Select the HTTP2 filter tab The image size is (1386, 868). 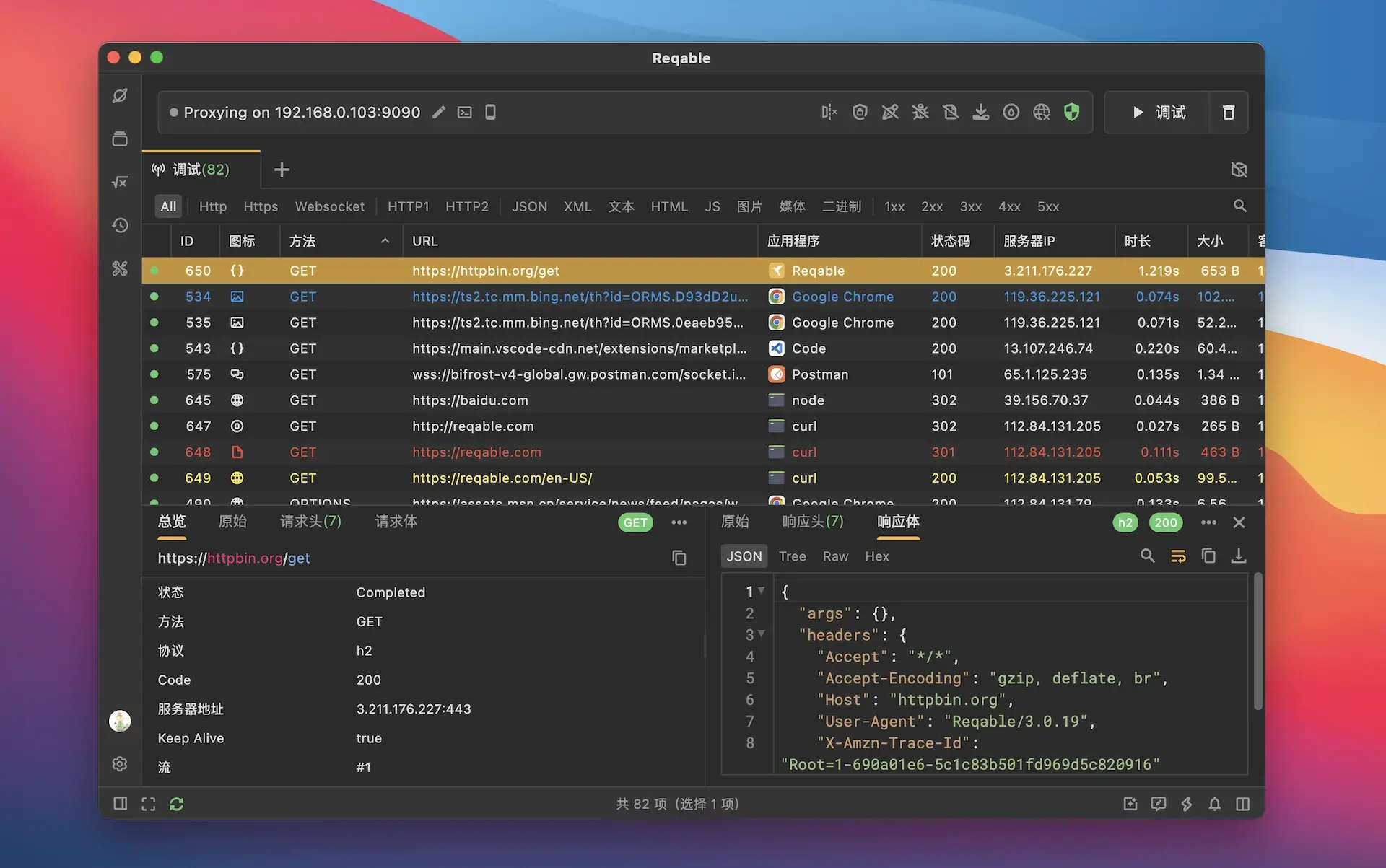(x=467, y=206)
